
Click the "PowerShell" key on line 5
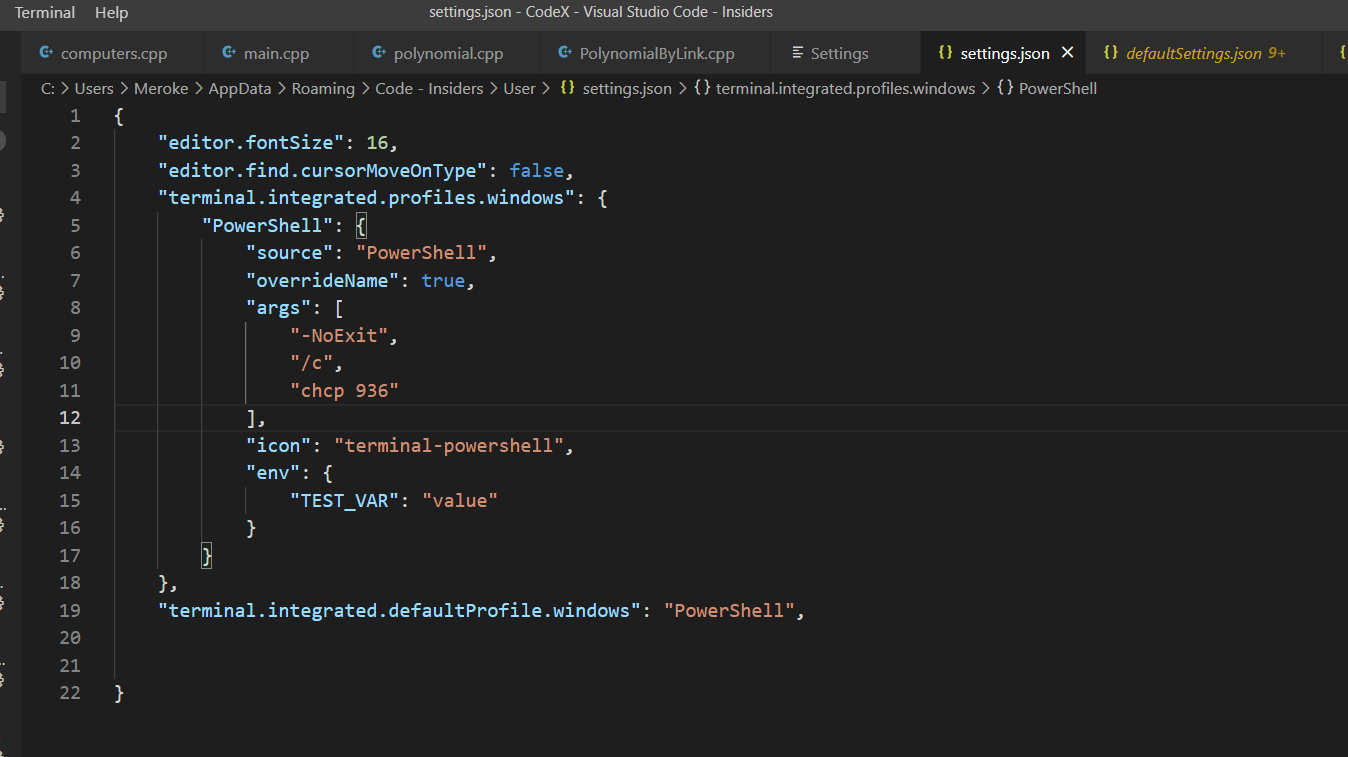click(268, 226)
